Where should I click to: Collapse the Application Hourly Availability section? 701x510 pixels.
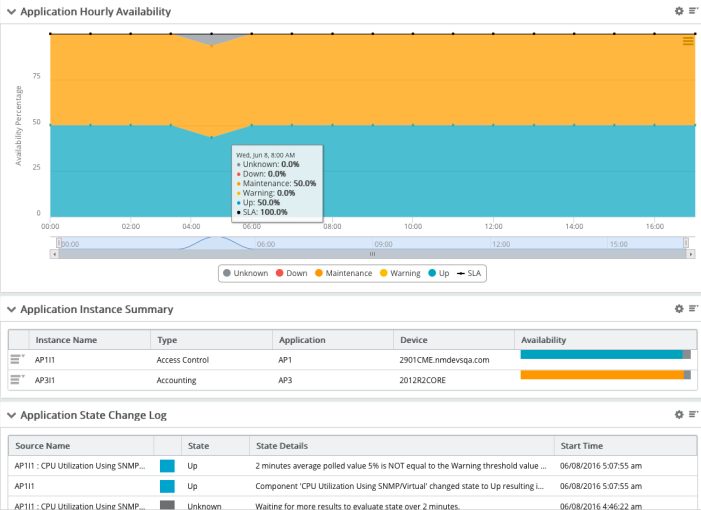click(x=12, y=12)
